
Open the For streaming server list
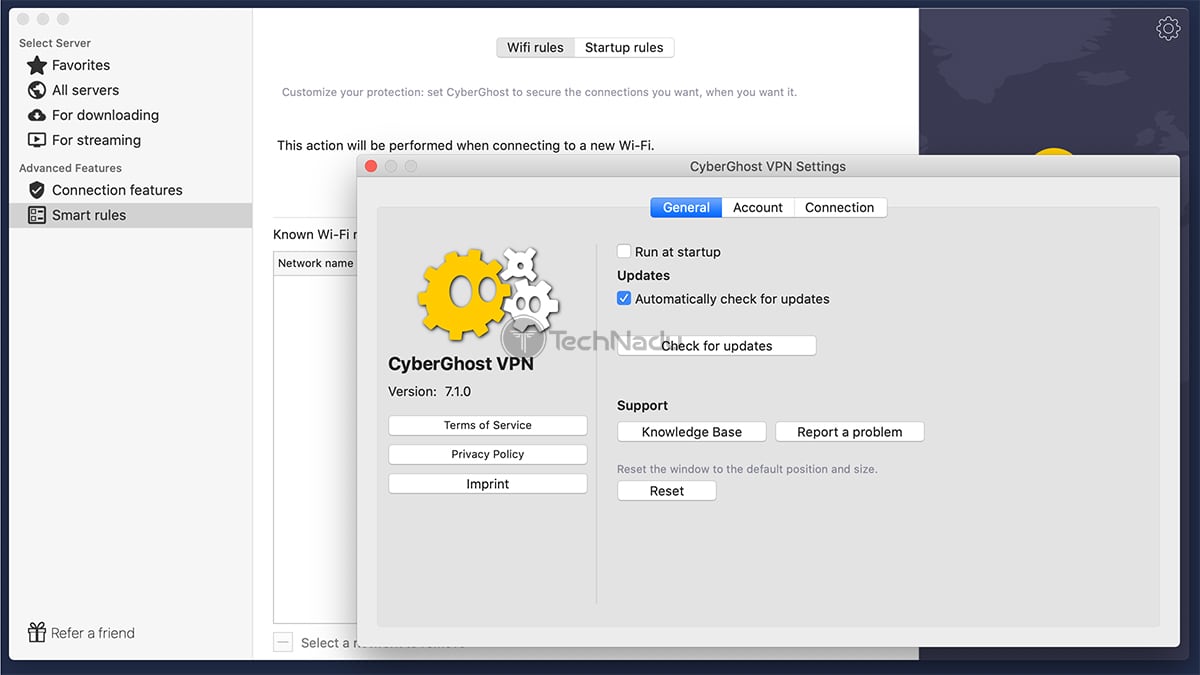coord(130,140)
